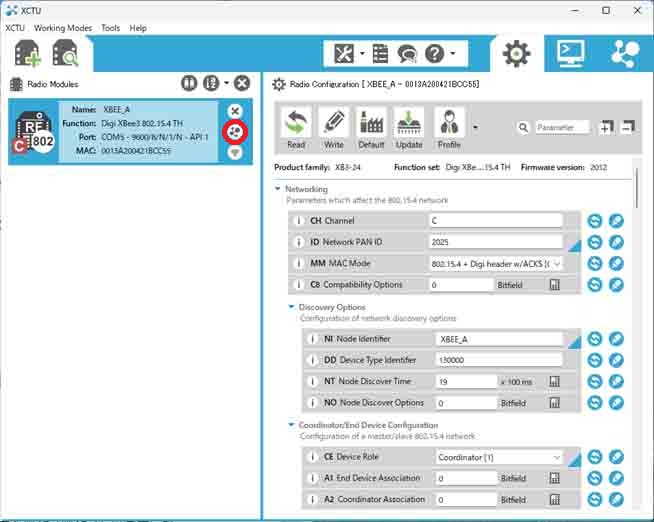This screenshot has width=654, height=522.
Task: Open the XCTU menu
Action: (x=15, y=28)
